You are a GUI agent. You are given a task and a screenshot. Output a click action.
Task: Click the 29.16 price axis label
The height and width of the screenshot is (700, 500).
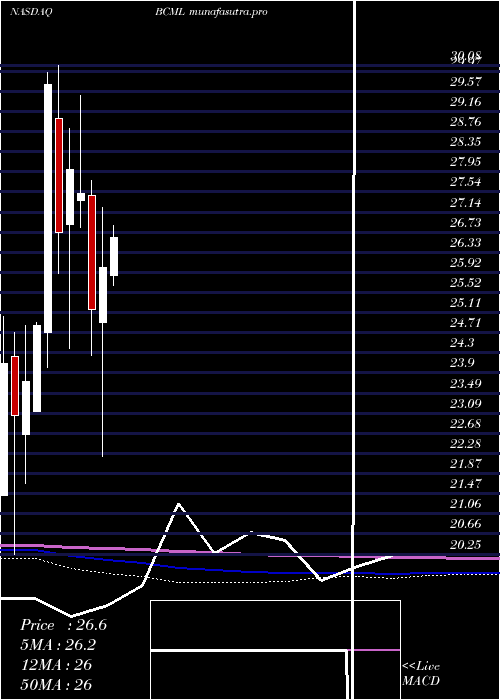466,102
